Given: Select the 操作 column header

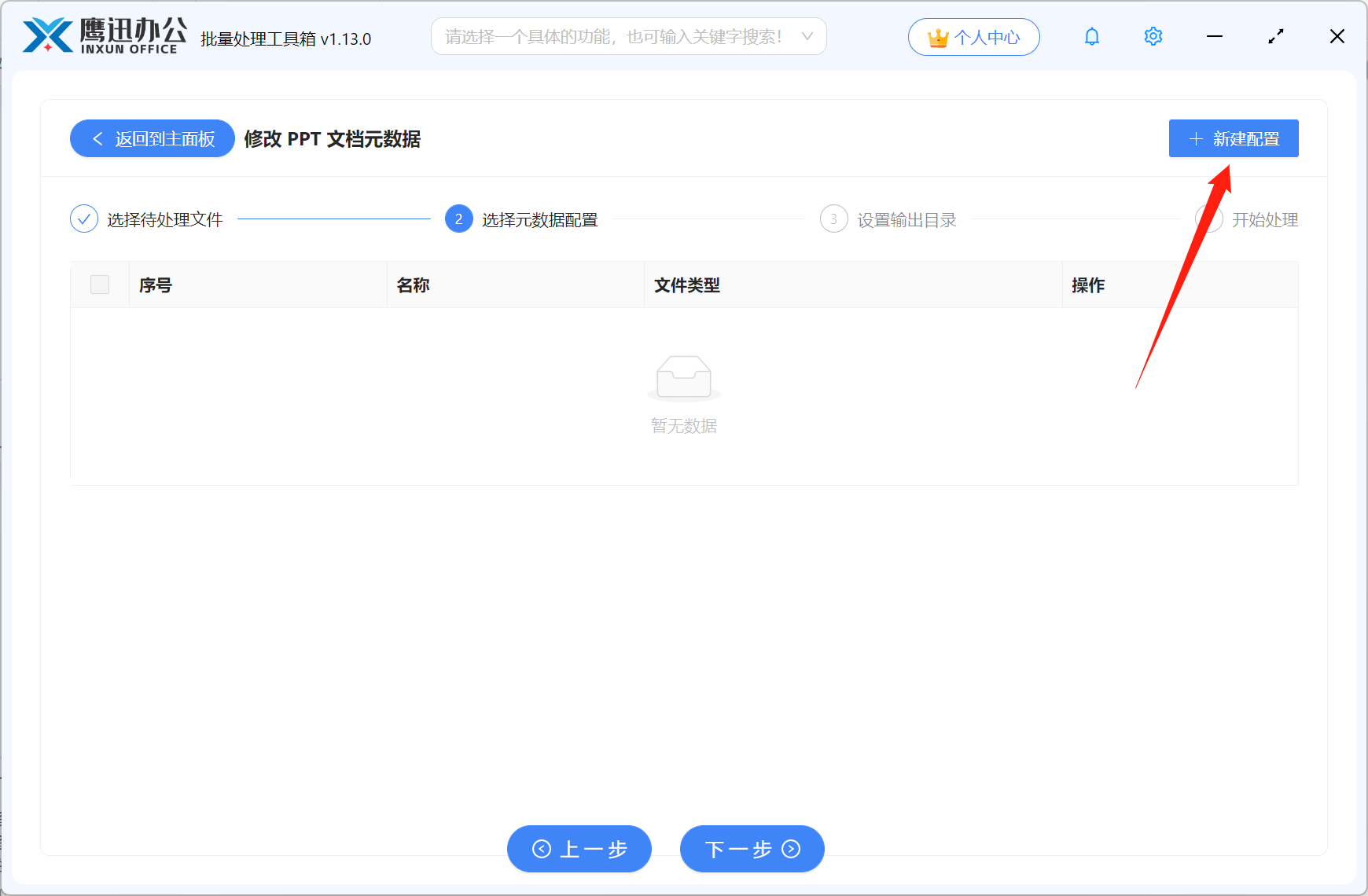Looking at the screenshot, I should 1088,285.
